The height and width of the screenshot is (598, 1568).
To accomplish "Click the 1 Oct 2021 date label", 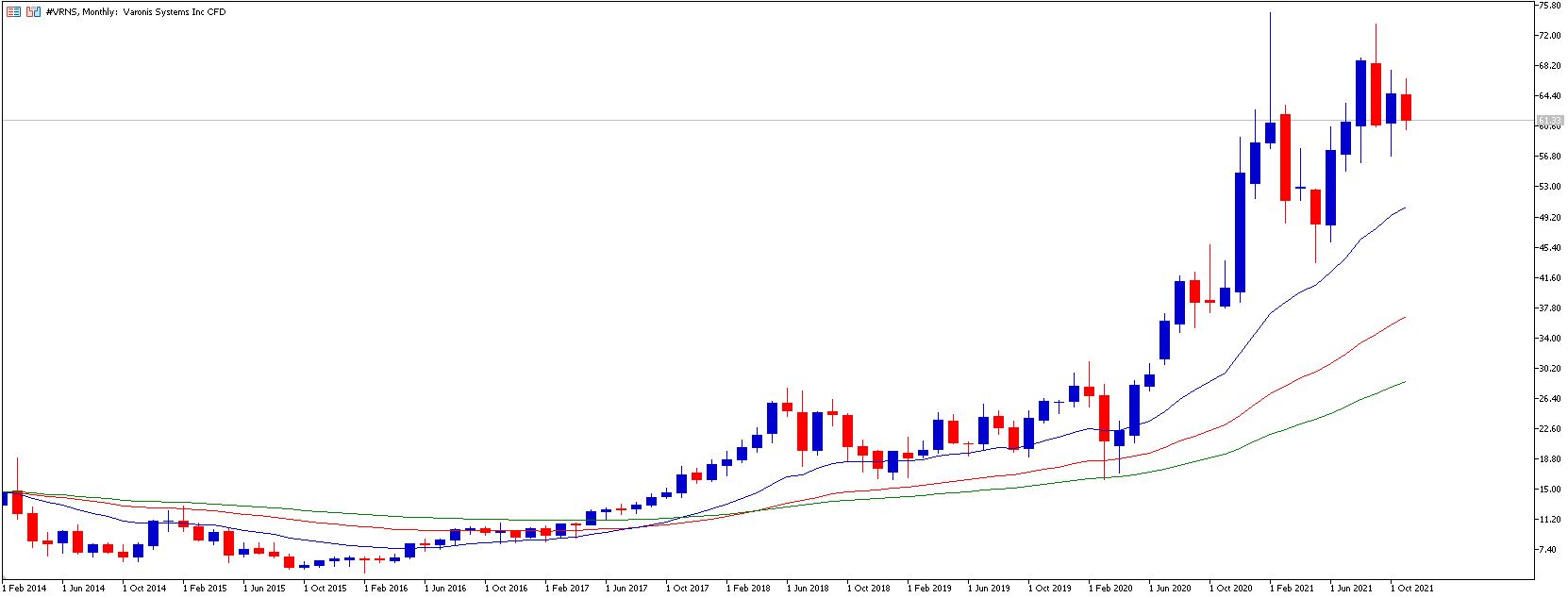I will click(x=1410, y=588).
